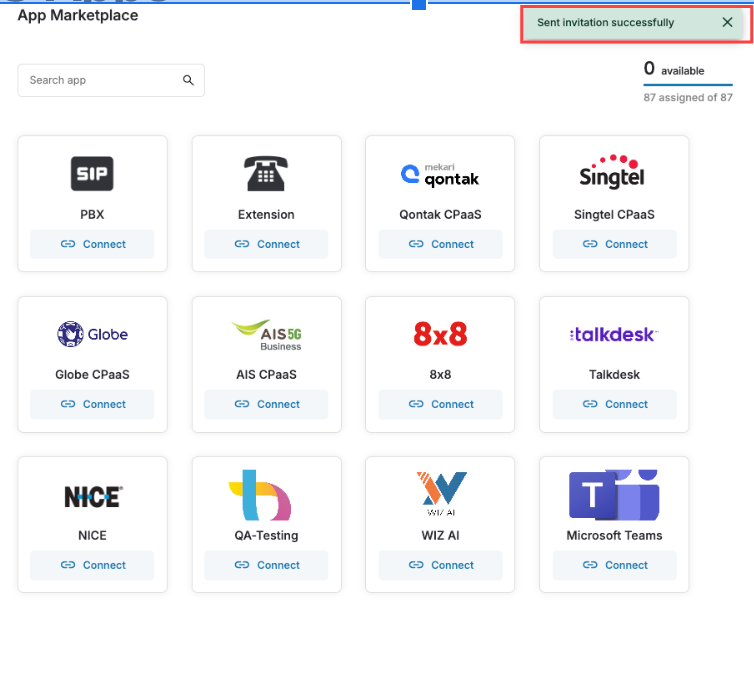
Task: Focus the Search app field
Action: click(x=111, y=80)
